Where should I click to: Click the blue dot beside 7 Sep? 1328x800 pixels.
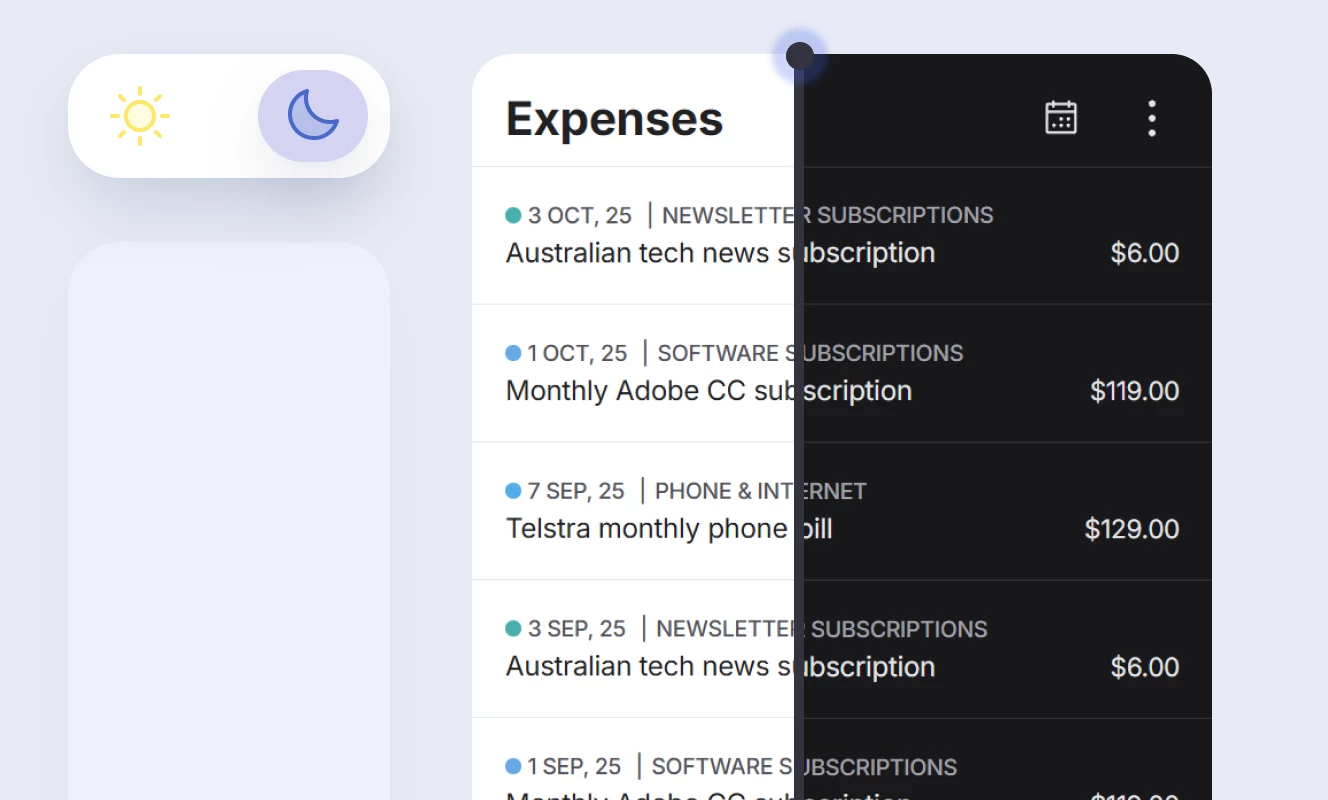click(514, 491)
